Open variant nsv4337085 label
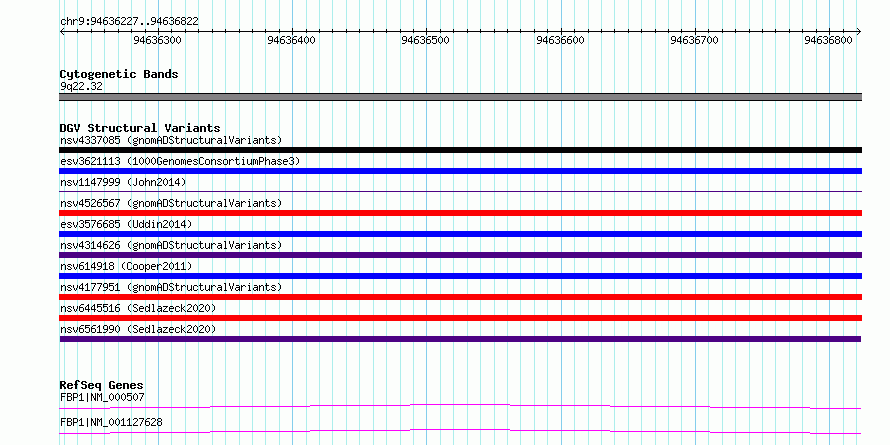 (171, 140)
